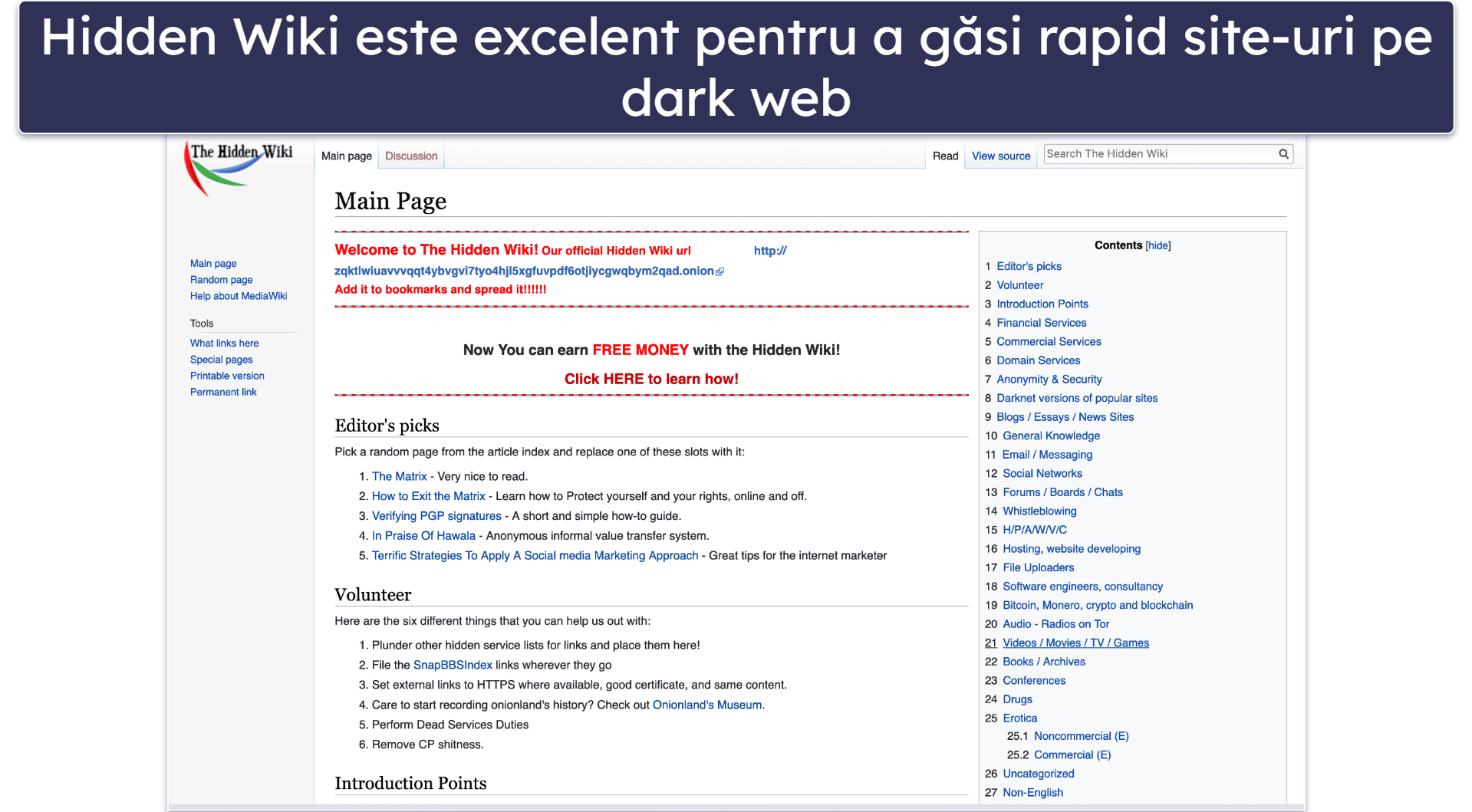The image size is (1472, 812).
Task: Open Main page in sidebar
Action: point(213,263)
